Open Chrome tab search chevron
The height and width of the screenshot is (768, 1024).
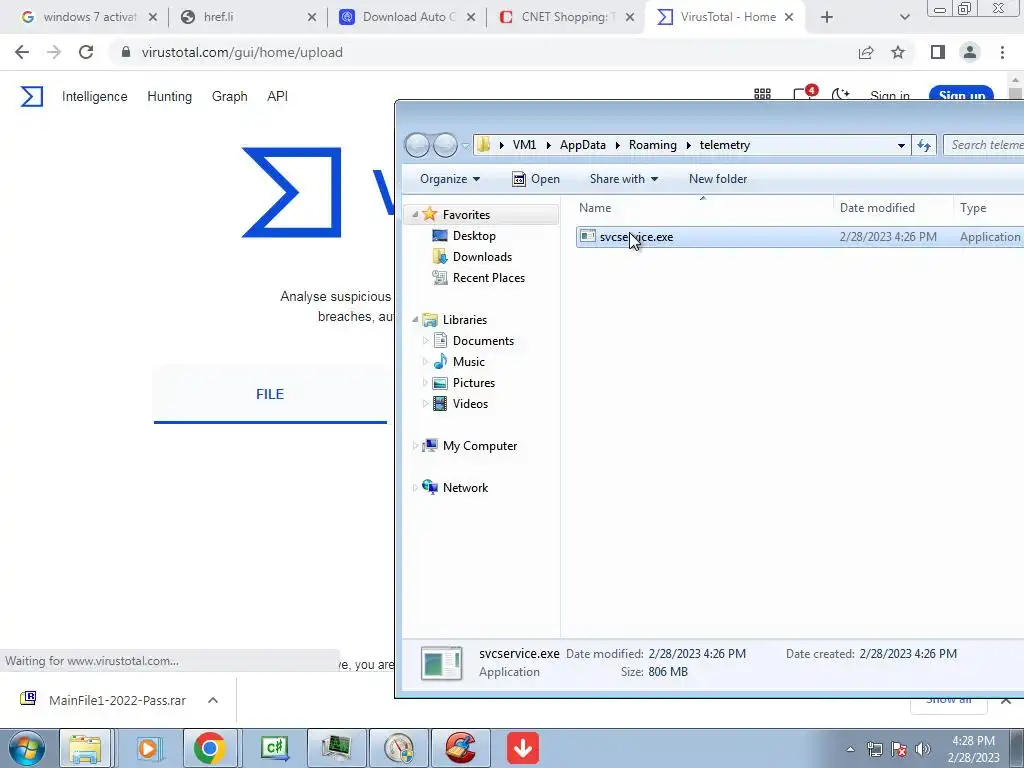coord(904,18)
